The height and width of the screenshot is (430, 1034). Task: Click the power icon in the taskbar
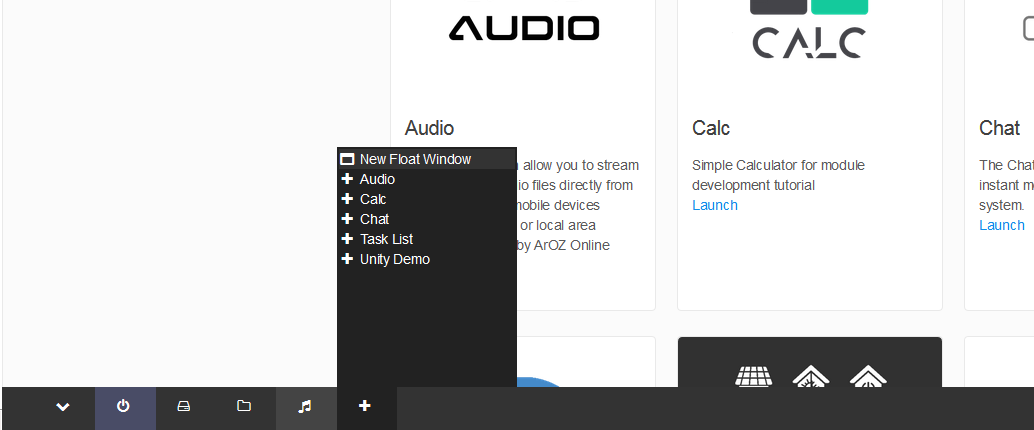[124, 406]
